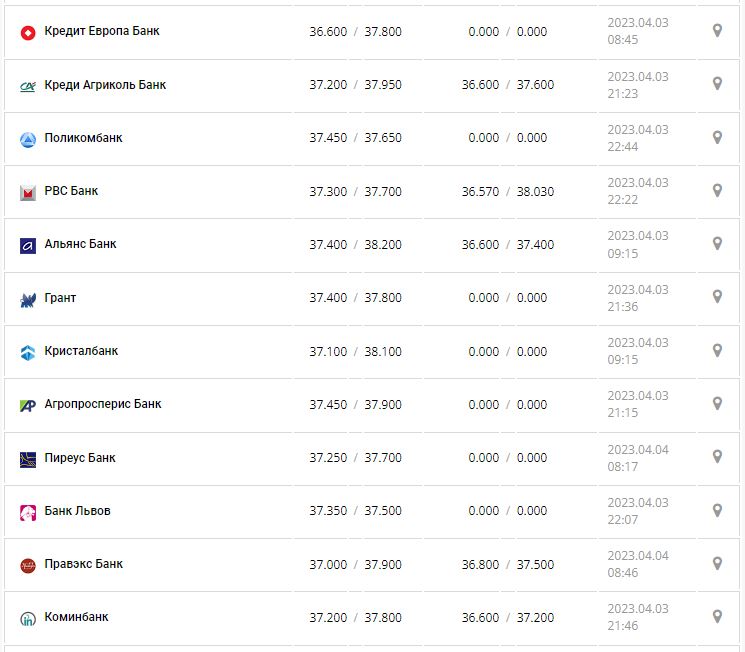The height and width of the screenshot is (652, 745).
Task: Click the Поликомбанк map pin icon
Action: (x=717, y=137)
